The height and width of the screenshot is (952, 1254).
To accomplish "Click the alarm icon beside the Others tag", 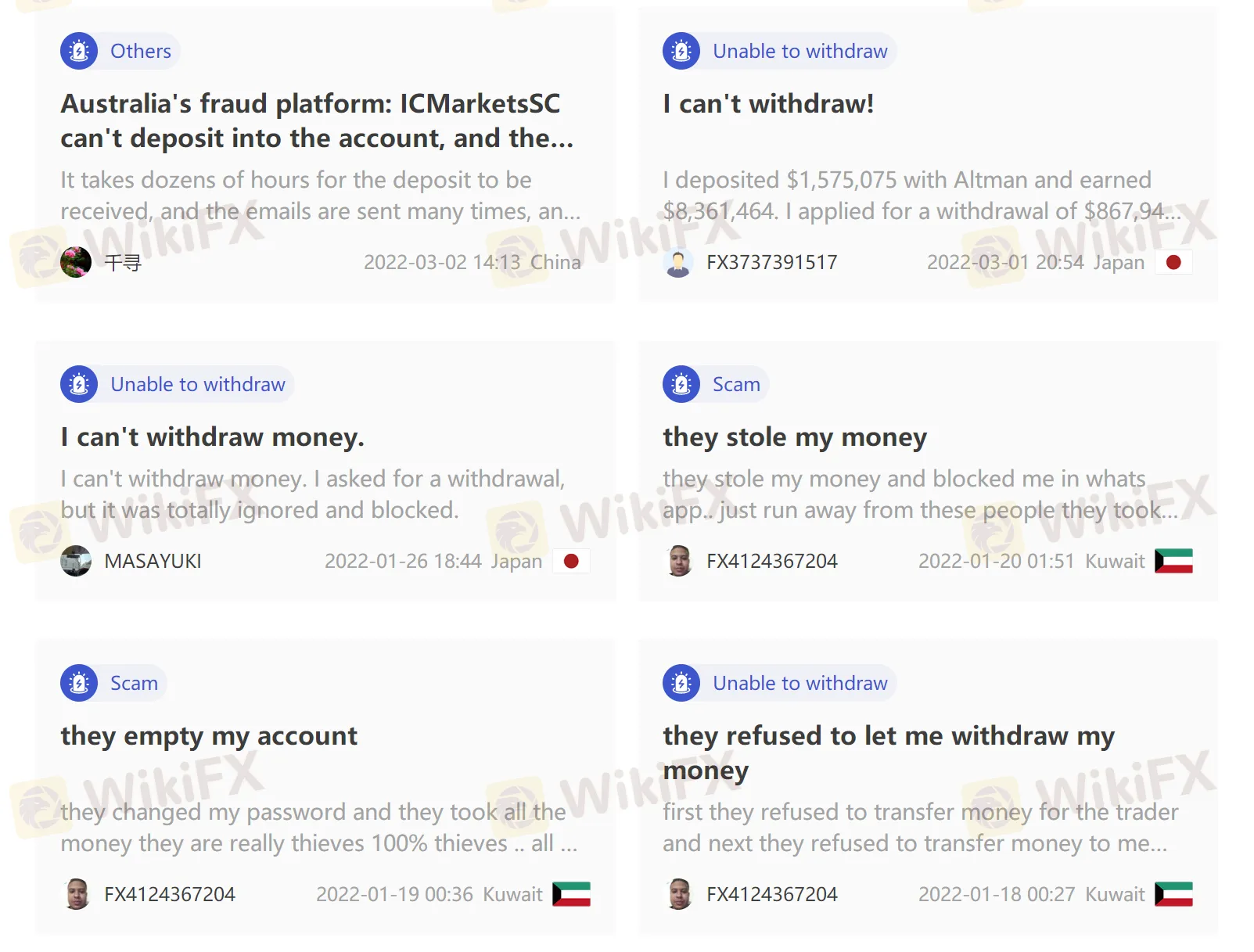I will point(79,51).
